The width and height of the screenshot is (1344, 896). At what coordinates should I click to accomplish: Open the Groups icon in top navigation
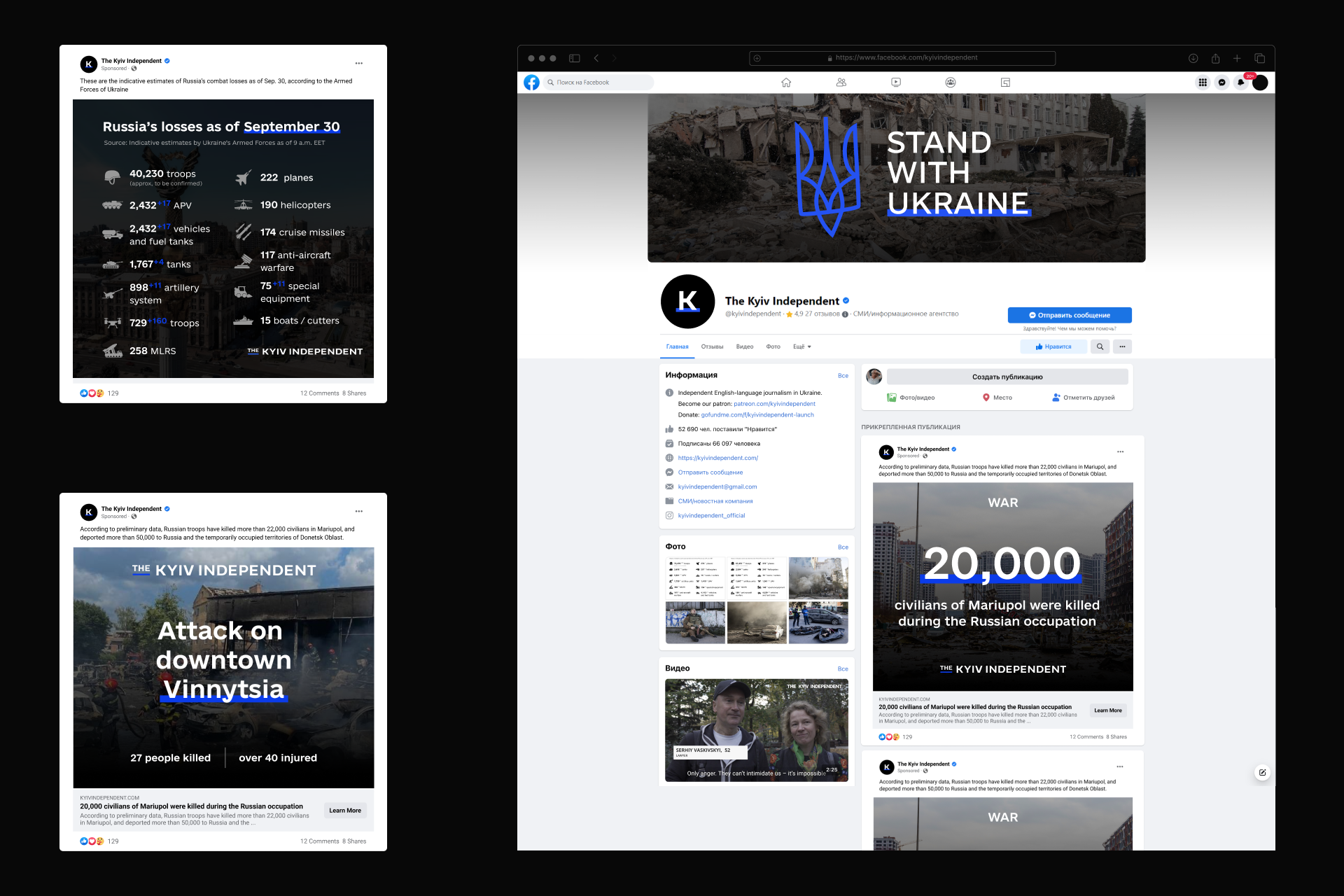tap(951, 83)
